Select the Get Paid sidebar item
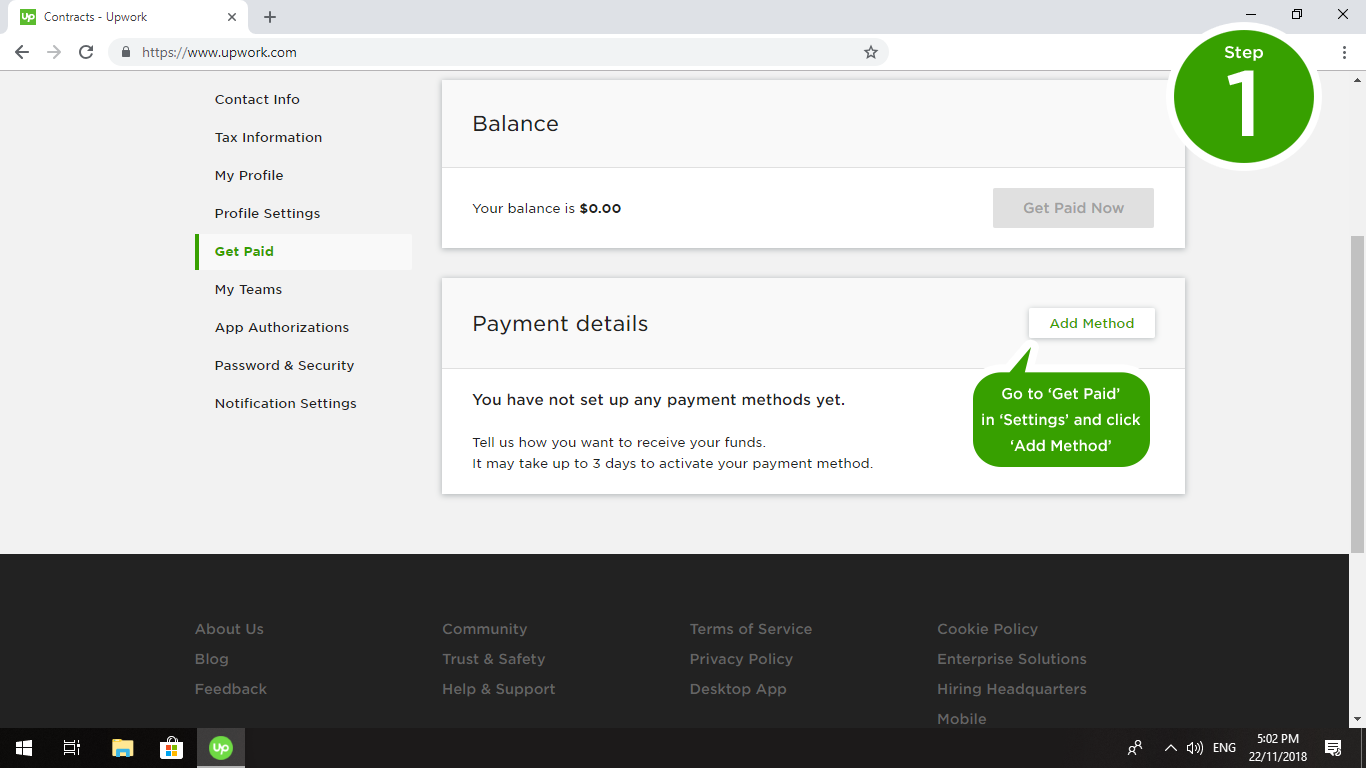 pyautogui.click(x=303, y=251)
